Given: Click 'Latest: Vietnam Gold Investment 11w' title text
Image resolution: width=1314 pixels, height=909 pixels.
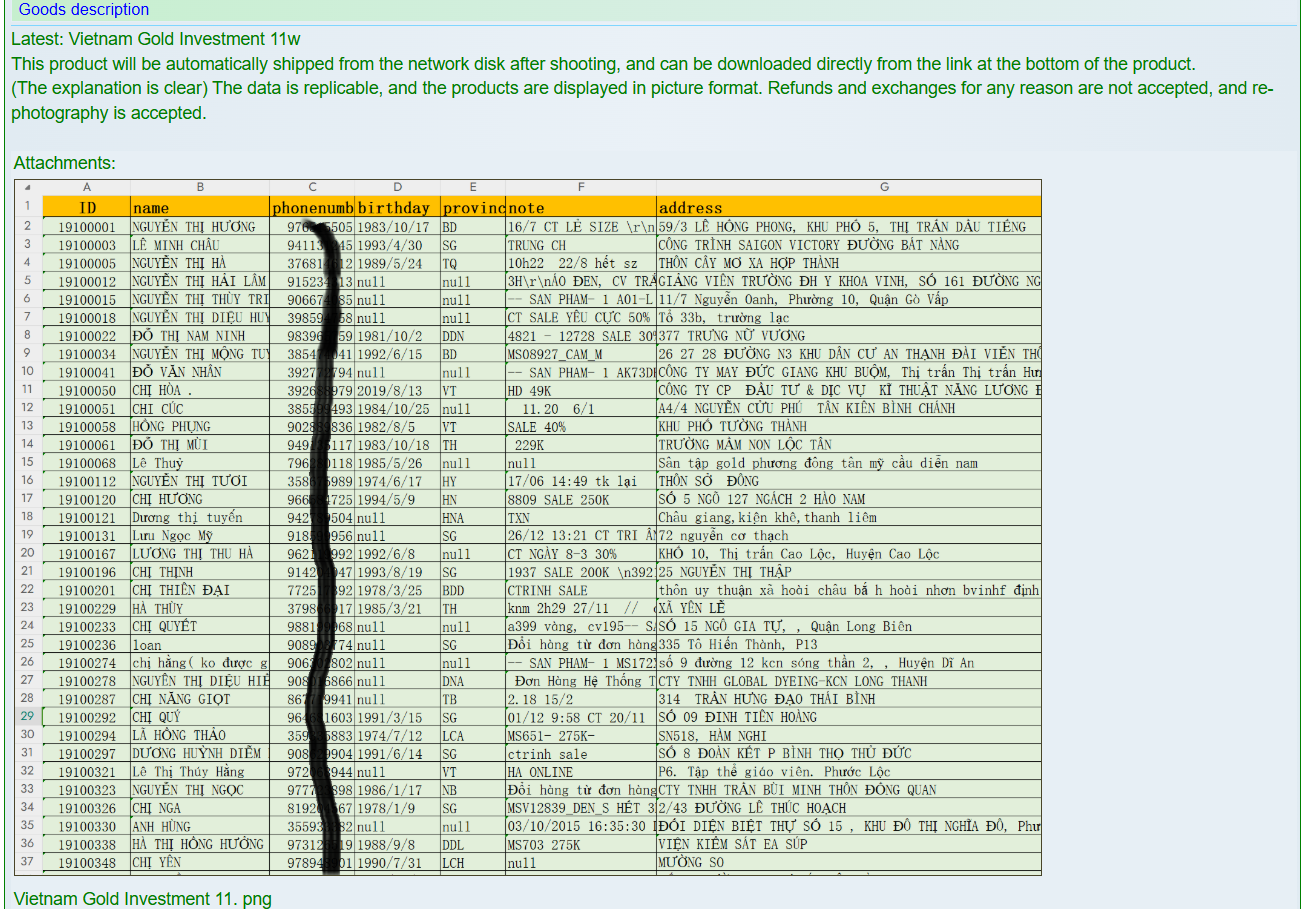Looking at the screenshot, I should pyautogui.click(x=155, y=40).
